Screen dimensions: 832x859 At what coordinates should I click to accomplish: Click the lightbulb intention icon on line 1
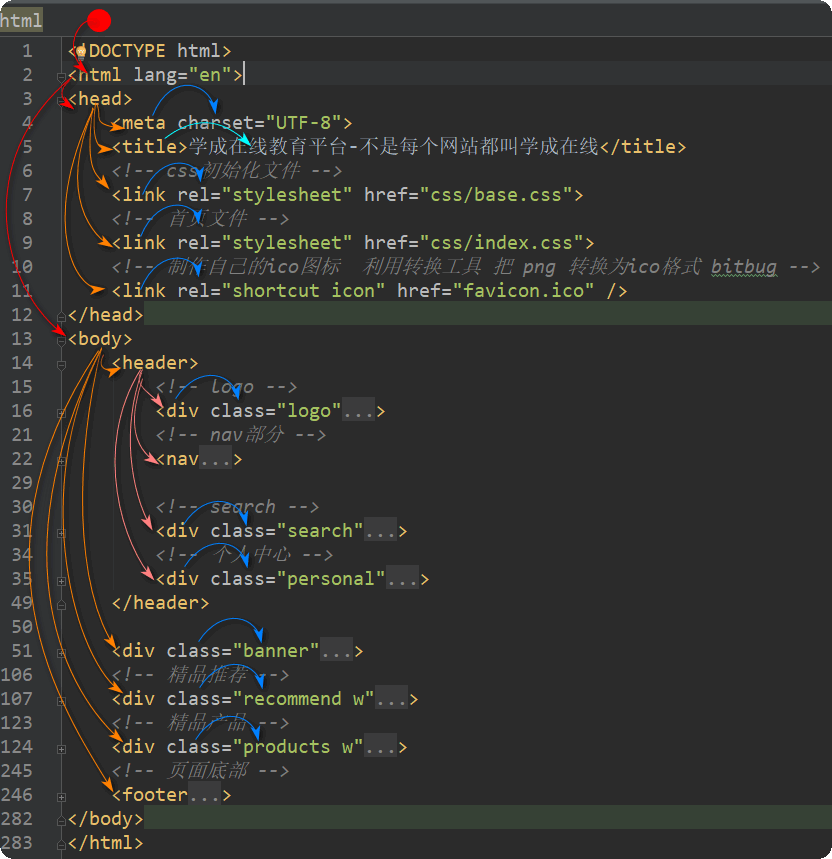[x=81, y=52]
